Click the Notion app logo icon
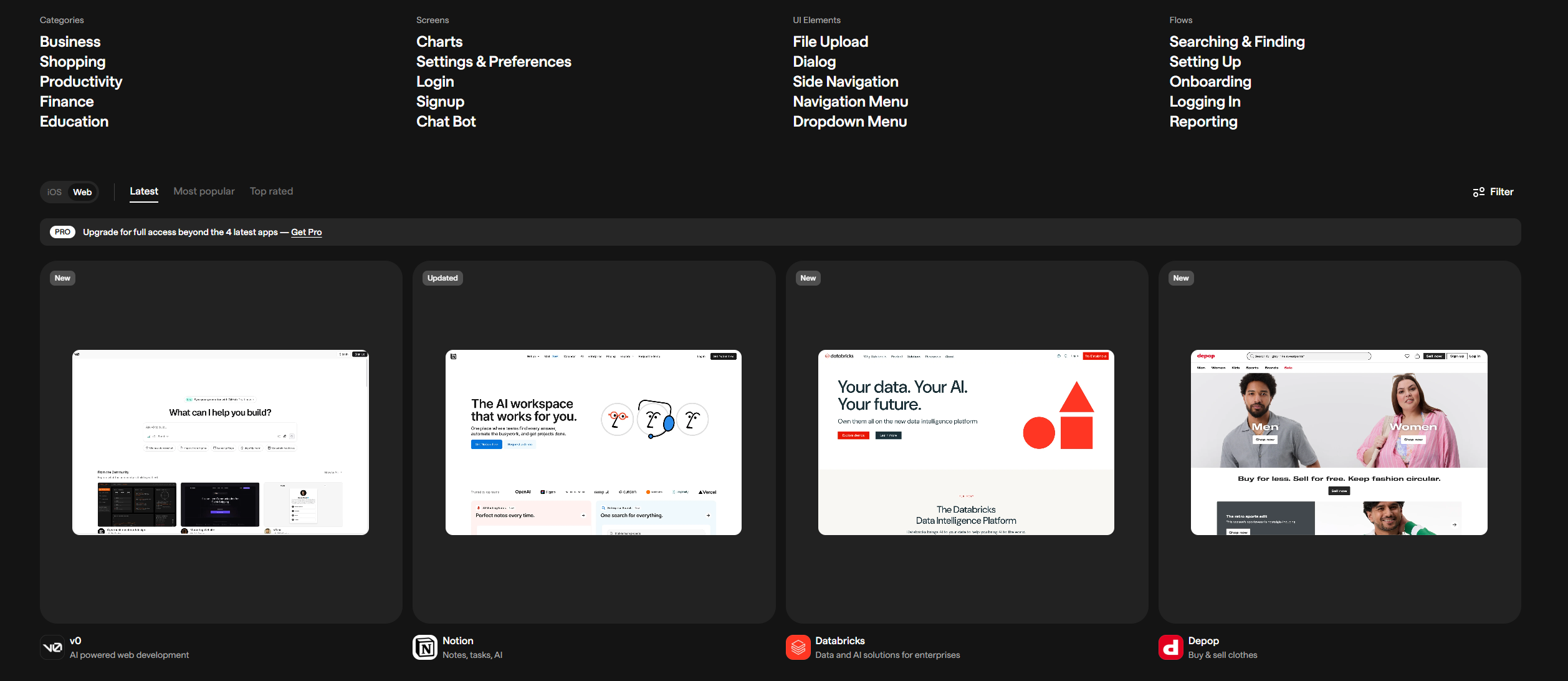This screenshot has height=681, width=1568. click(425, 647)
